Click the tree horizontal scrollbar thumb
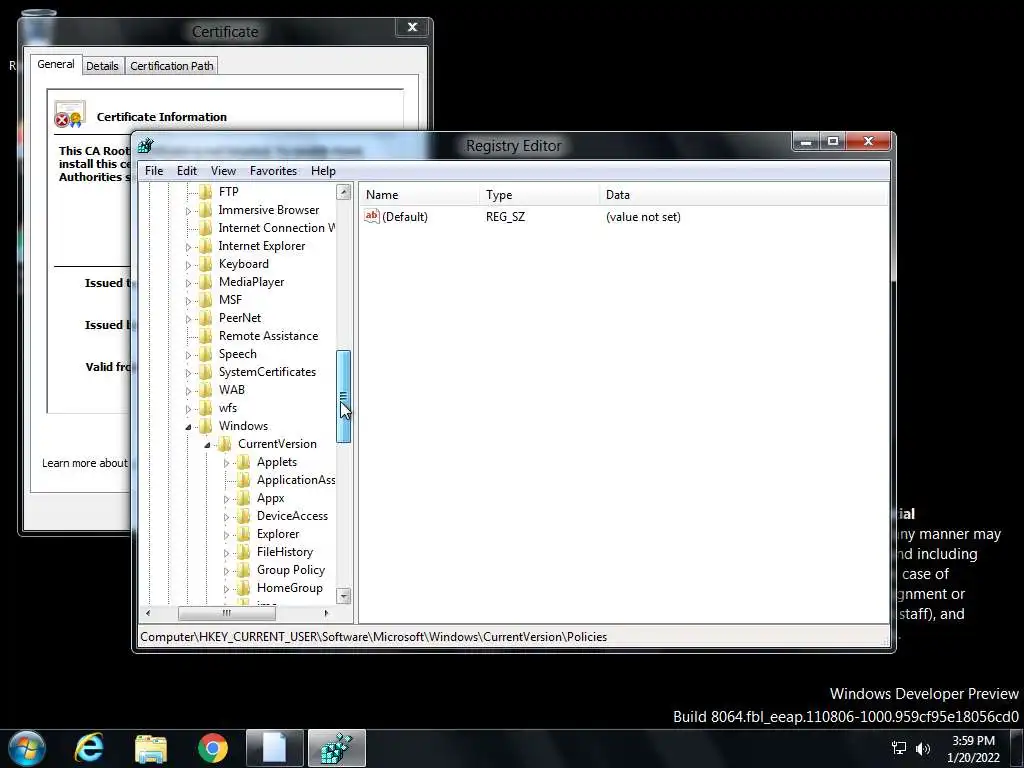 [x=227, y=613]
